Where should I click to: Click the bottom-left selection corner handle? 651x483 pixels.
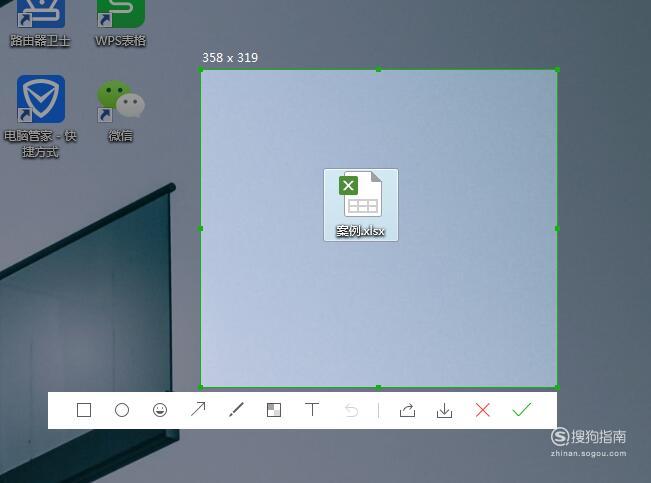[201, 387]
